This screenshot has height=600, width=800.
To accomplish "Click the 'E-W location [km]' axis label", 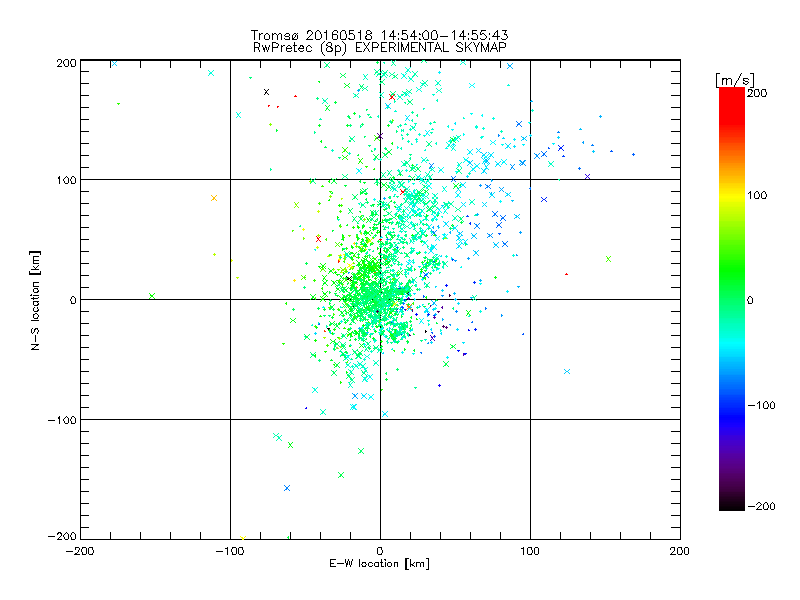I will pos(379,564).
